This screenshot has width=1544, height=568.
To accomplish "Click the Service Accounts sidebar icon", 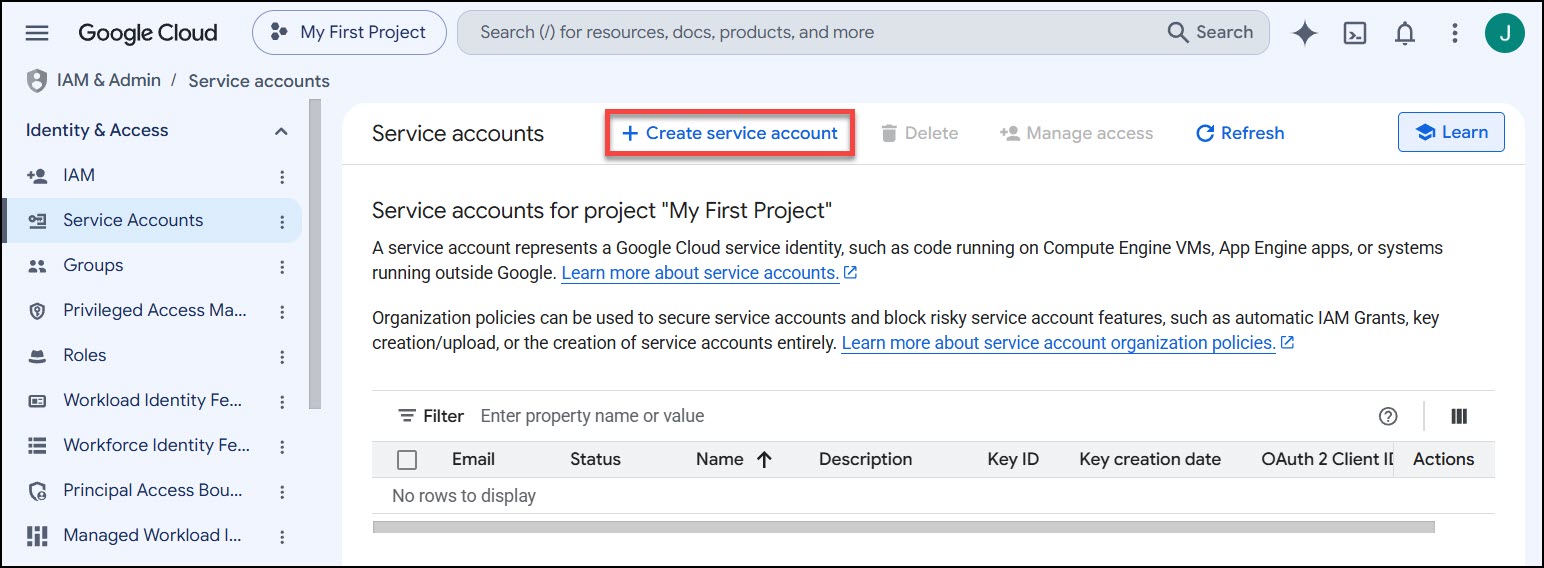I will click(x=37, y=221).
